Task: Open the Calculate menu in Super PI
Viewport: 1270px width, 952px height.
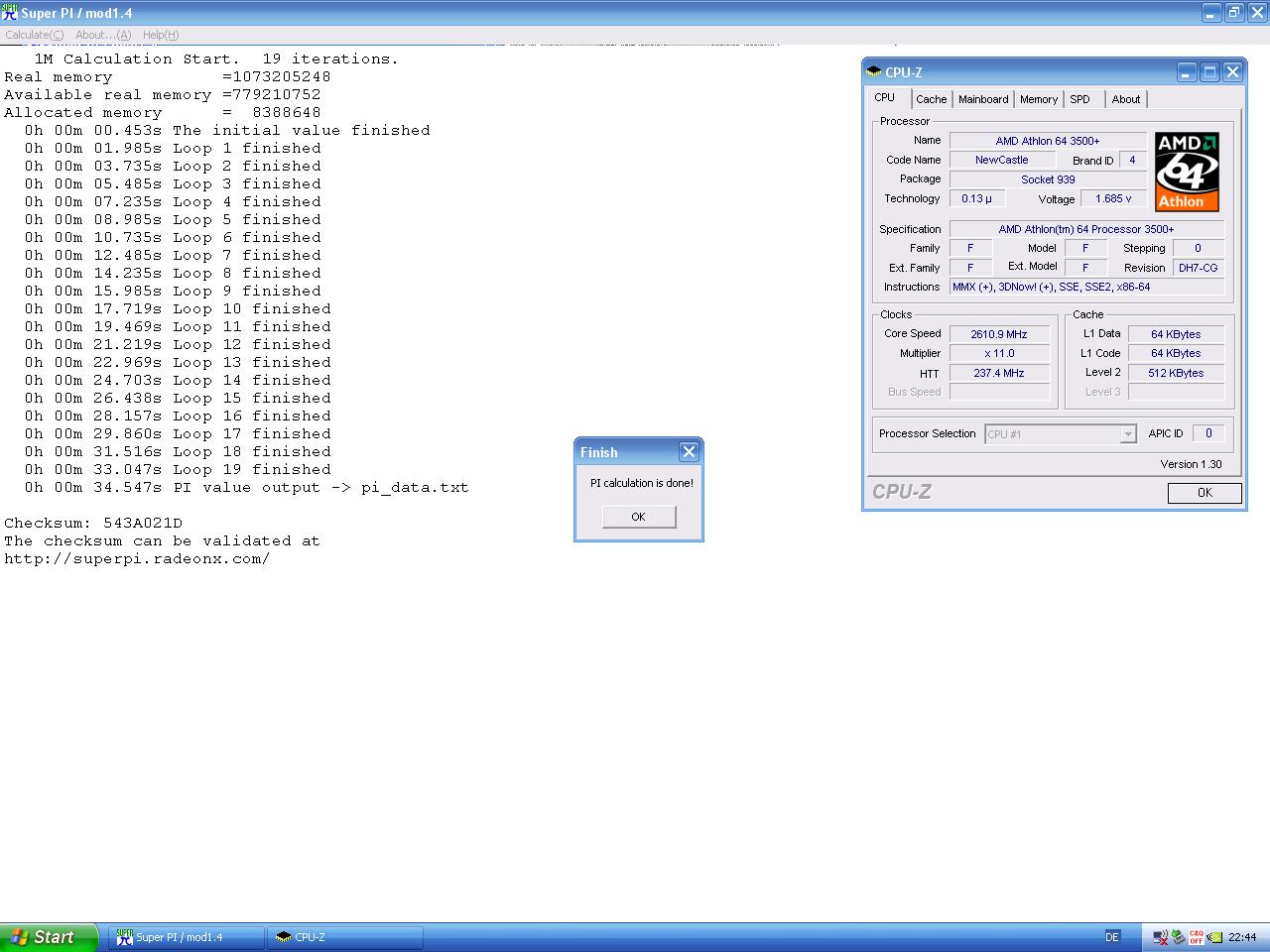Action: pyautogui.click(x=34, y=35)
